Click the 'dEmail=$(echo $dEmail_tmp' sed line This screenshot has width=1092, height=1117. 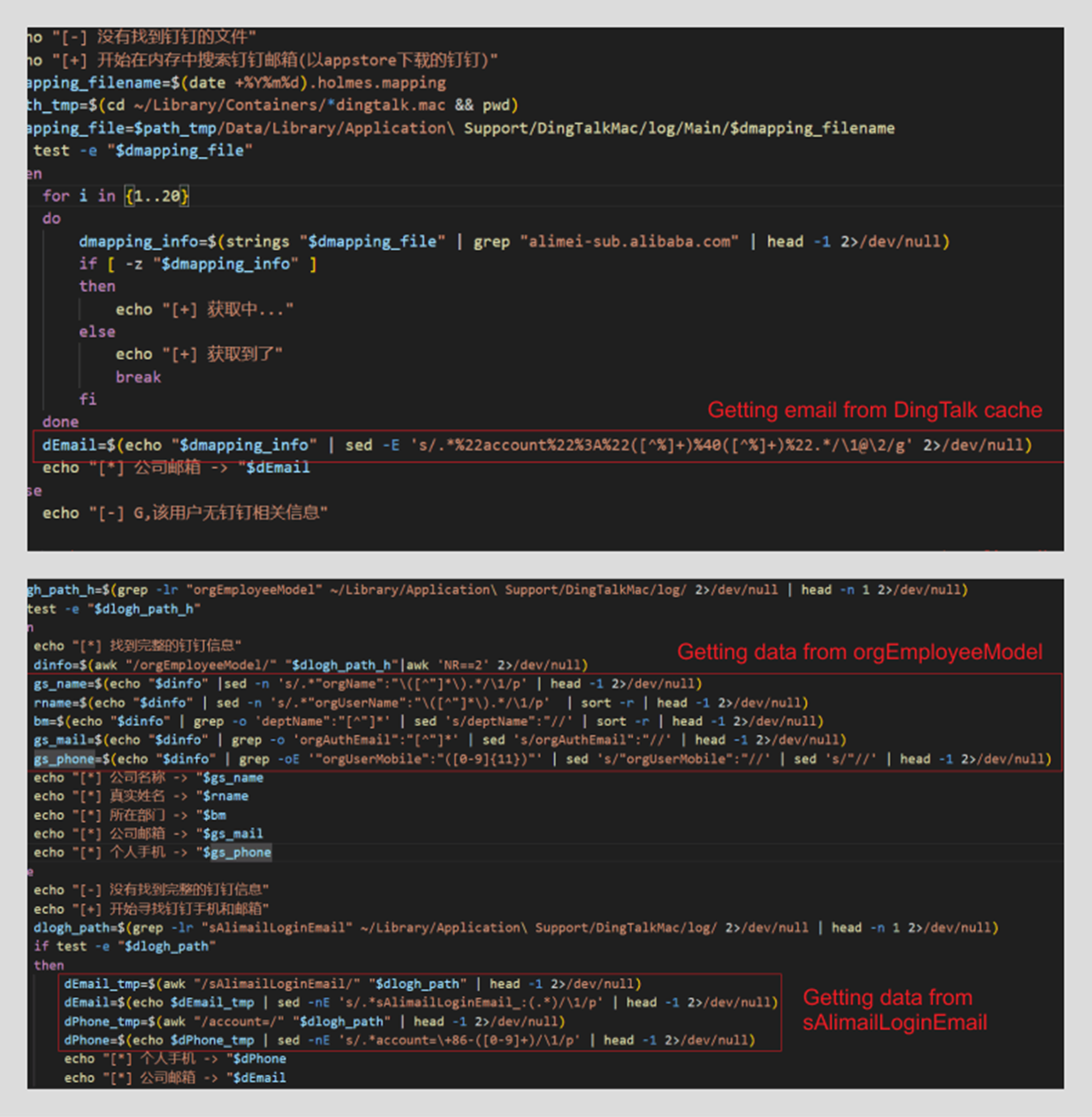coord(421,1003)
